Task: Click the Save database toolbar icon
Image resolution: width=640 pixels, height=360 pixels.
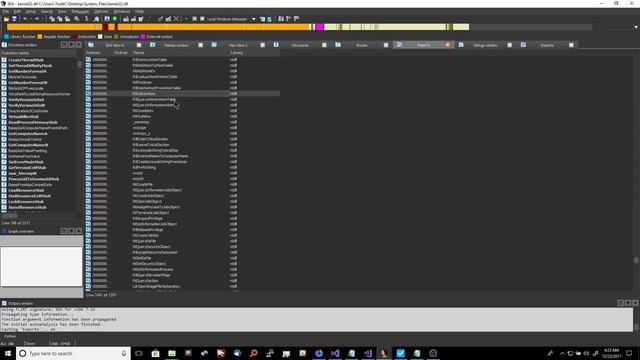Action: pyautogui.click(x=14, y=19)
